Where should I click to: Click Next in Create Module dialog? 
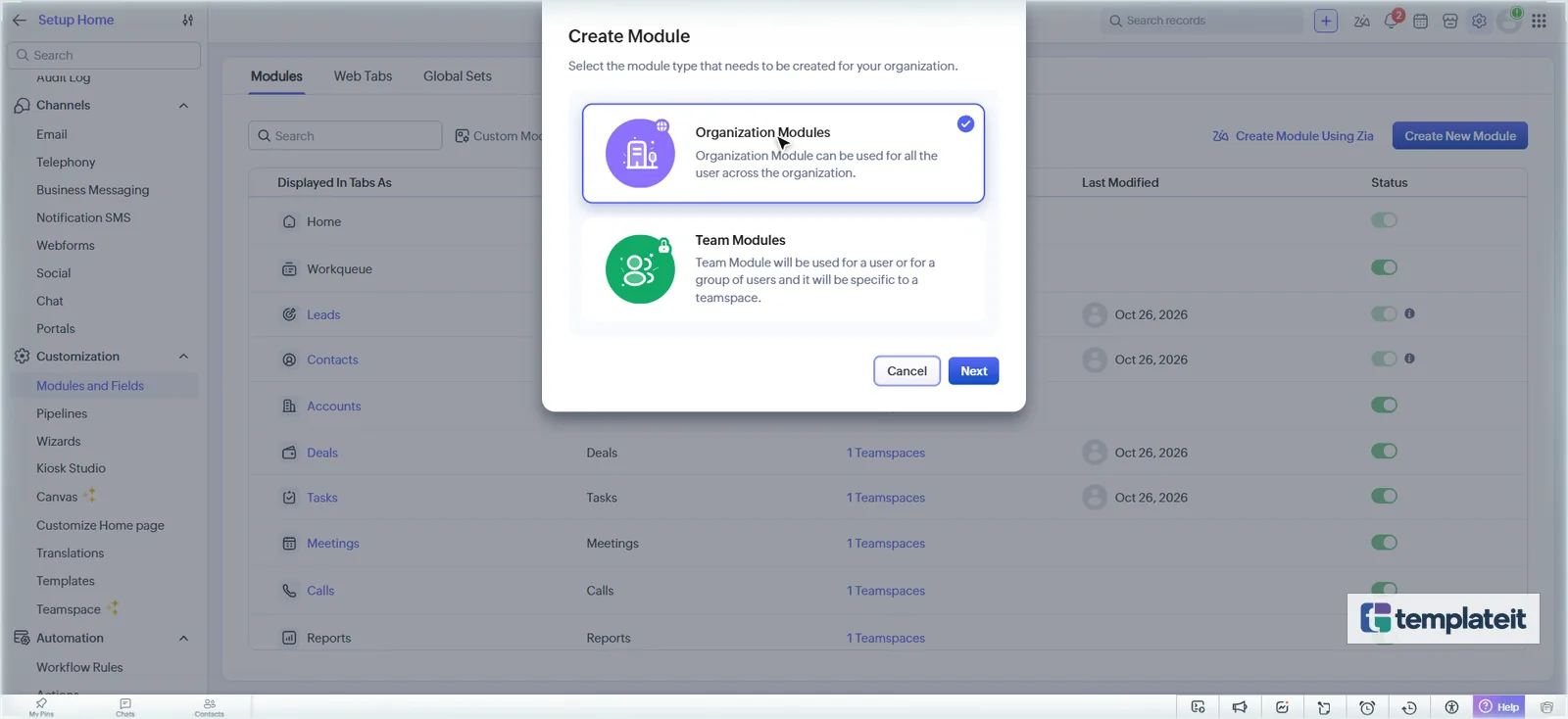coord(973,371)
